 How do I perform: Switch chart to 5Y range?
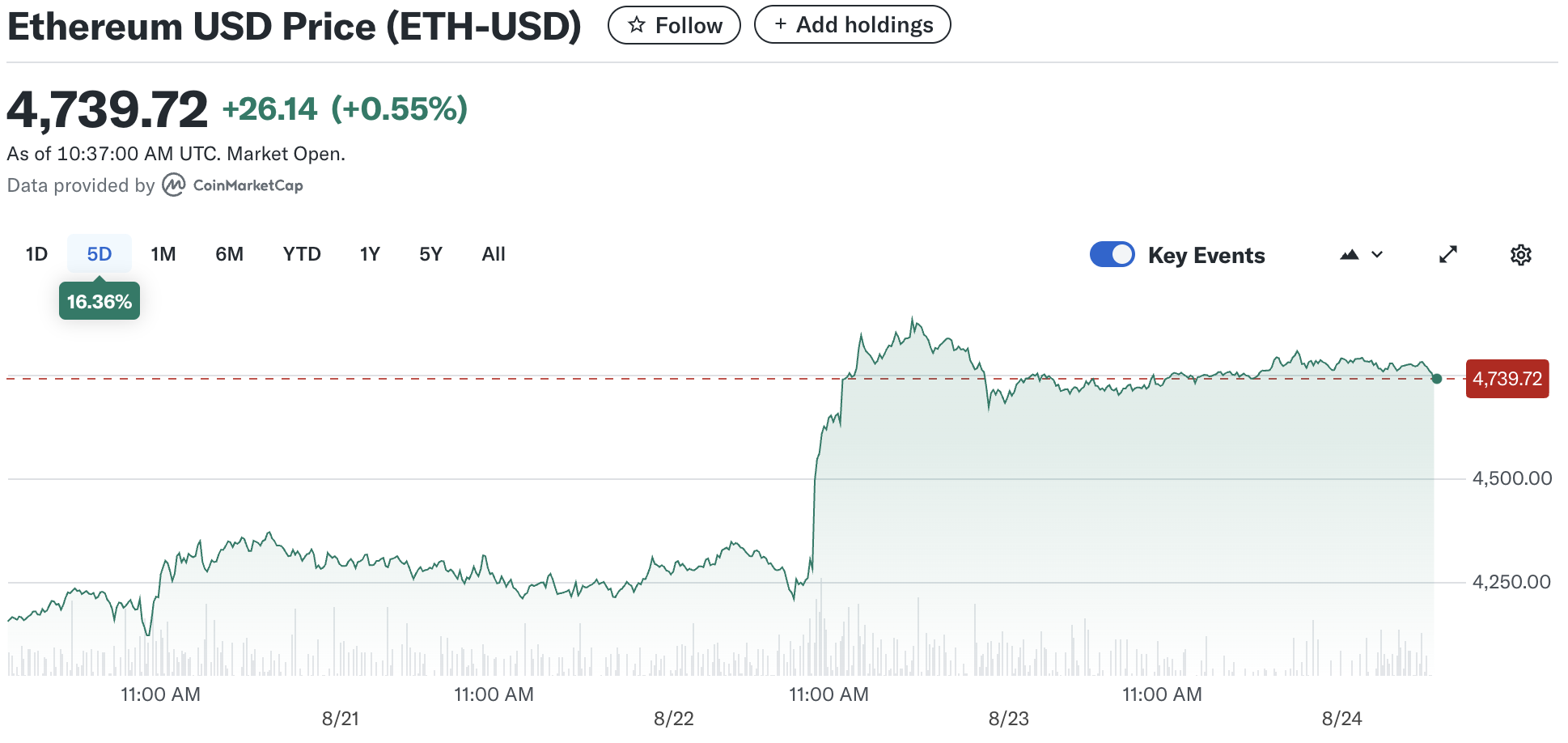click(430, 254)
